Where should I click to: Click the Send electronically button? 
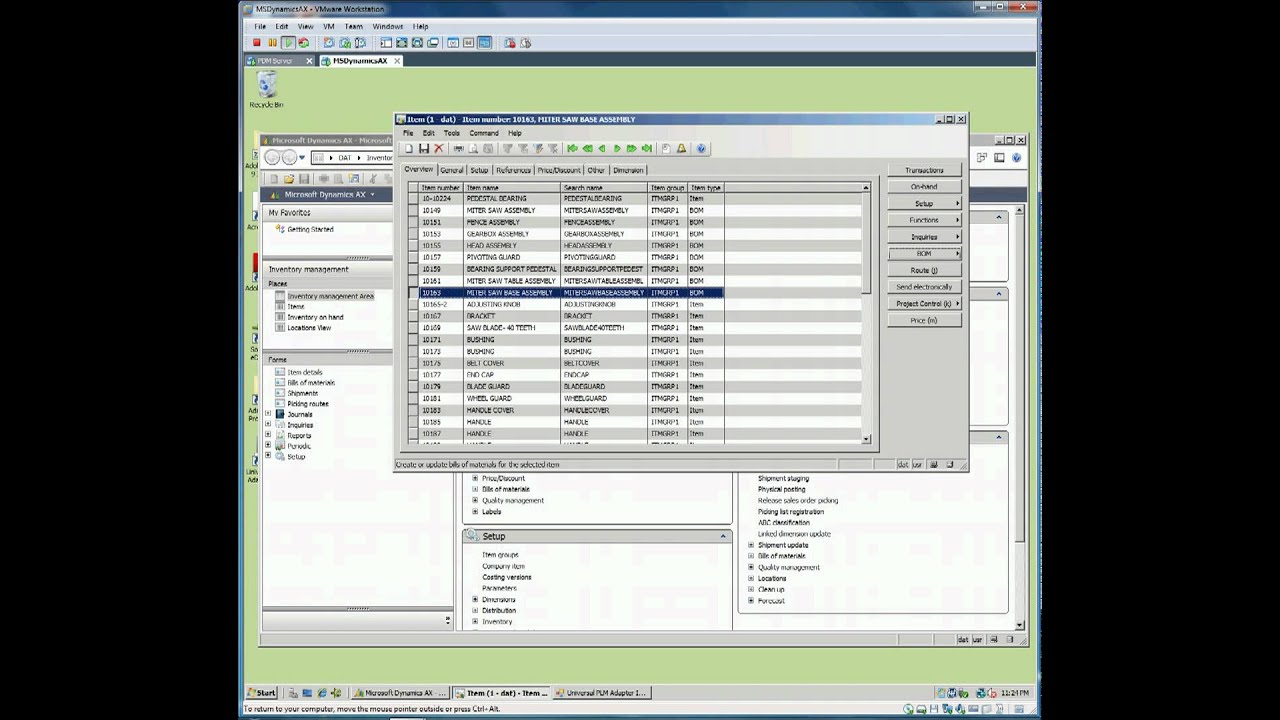pos(924,287)
